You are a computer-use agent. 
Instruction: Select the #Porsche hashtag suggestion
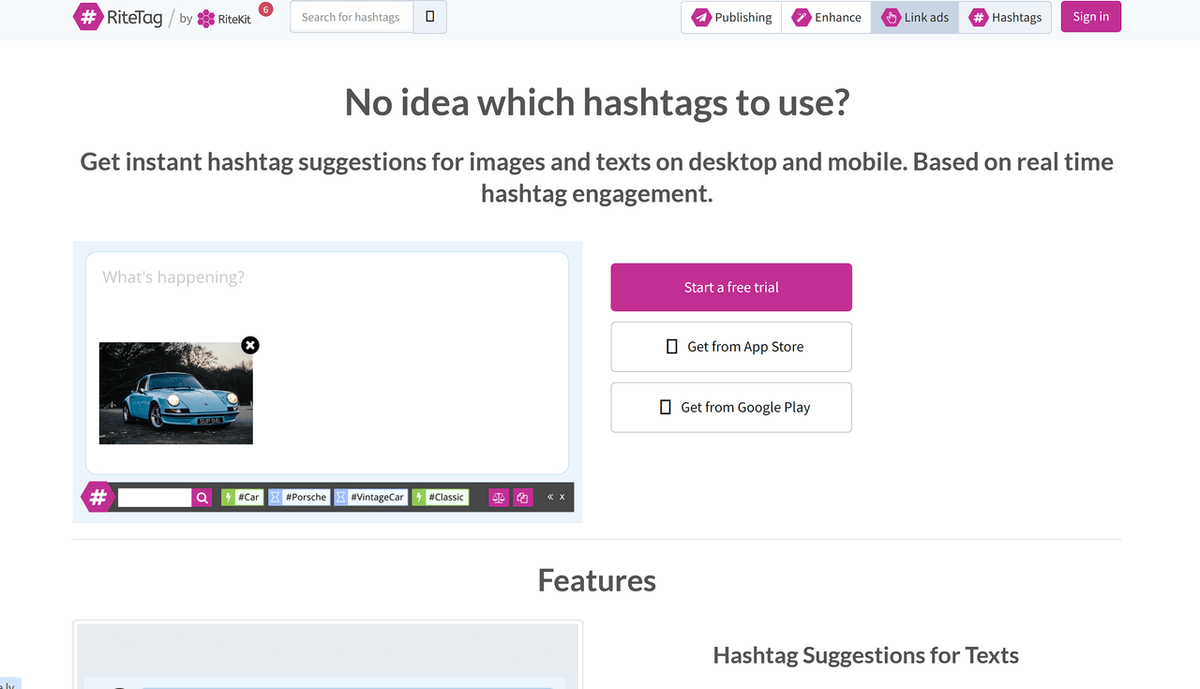click(x=298, y=497)
